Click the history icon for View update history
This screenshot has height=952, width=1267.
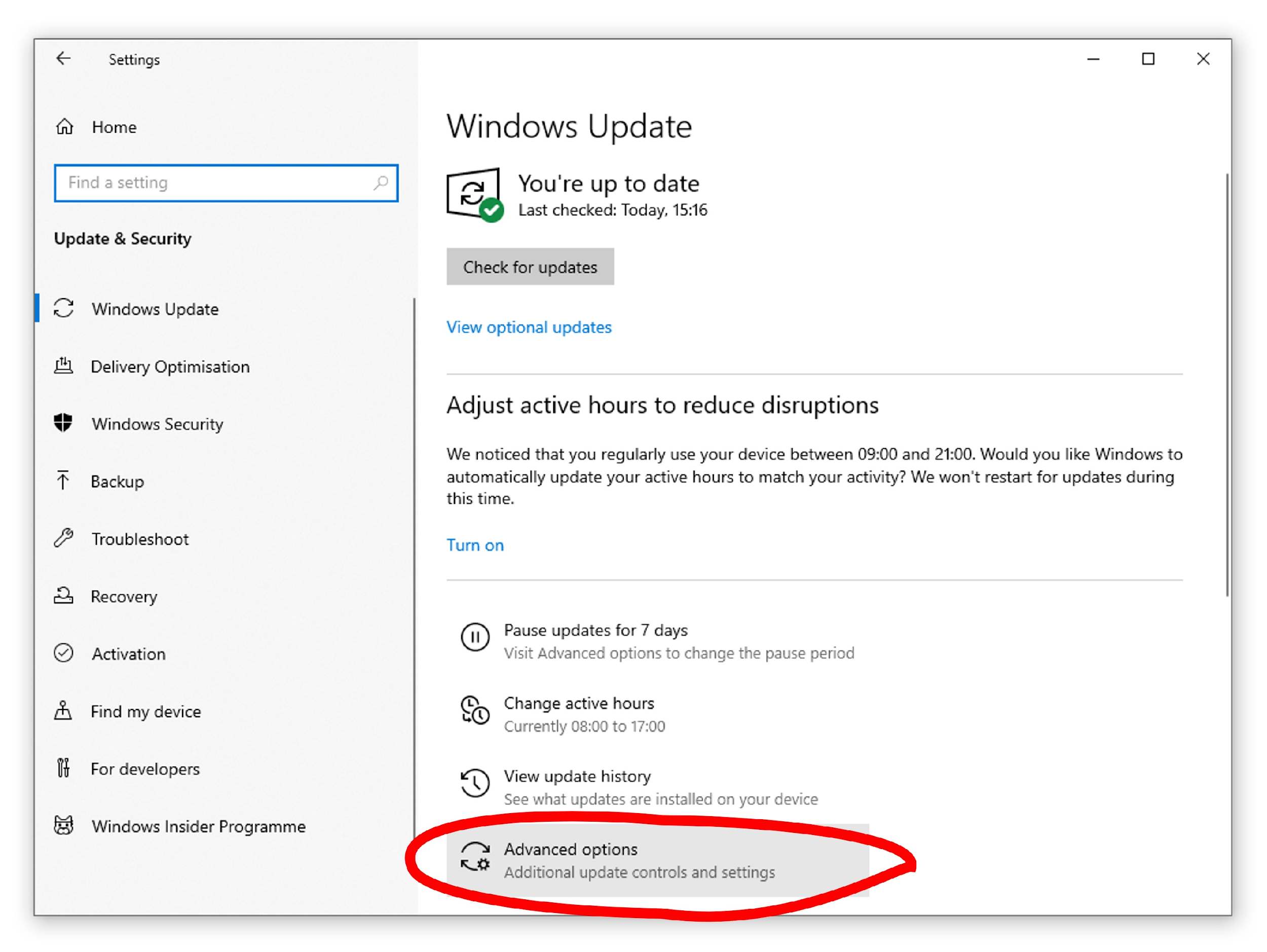coord(474,784)
